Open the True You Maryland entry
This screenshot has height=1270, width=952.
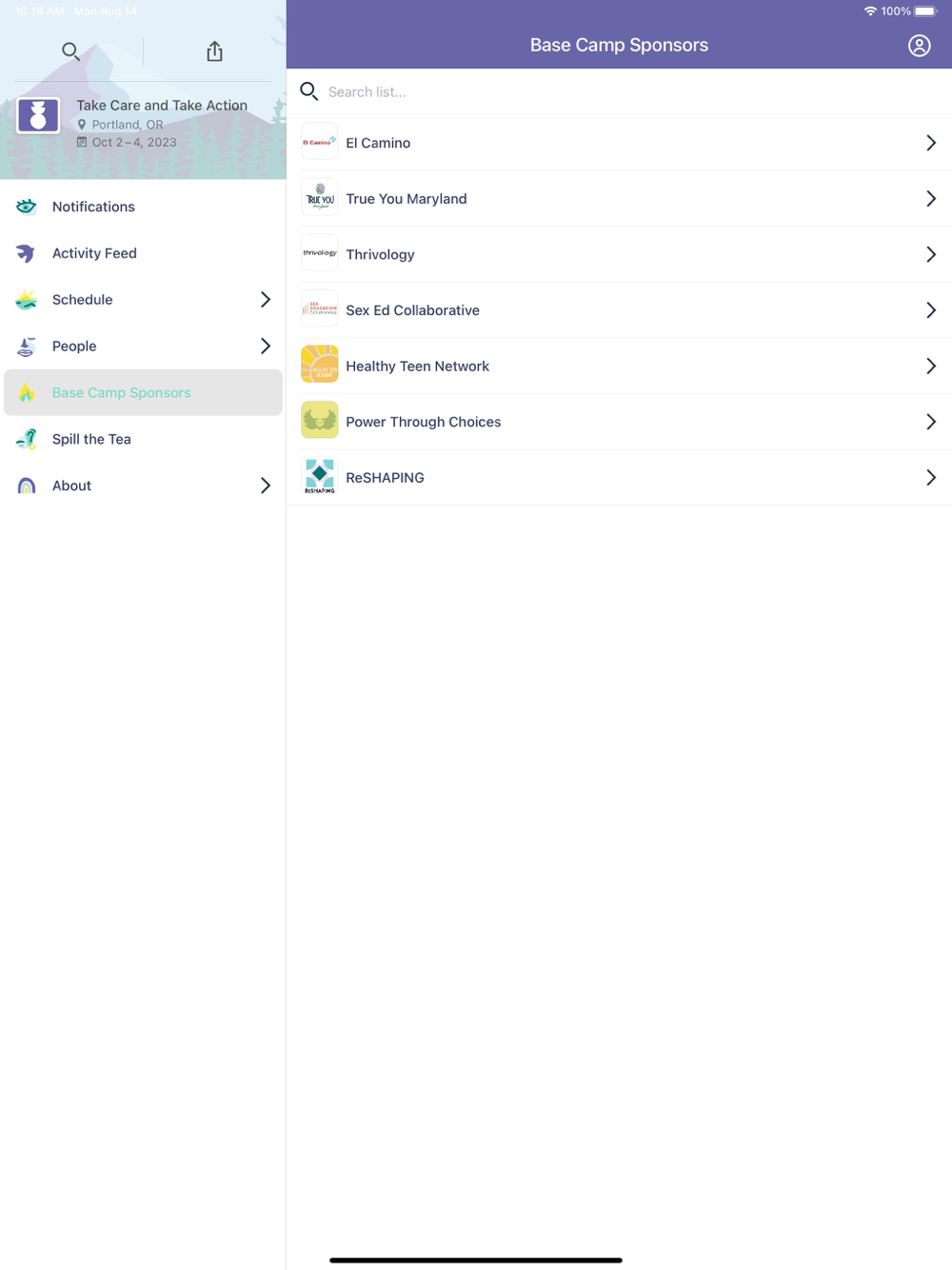[x=619, y=199]
